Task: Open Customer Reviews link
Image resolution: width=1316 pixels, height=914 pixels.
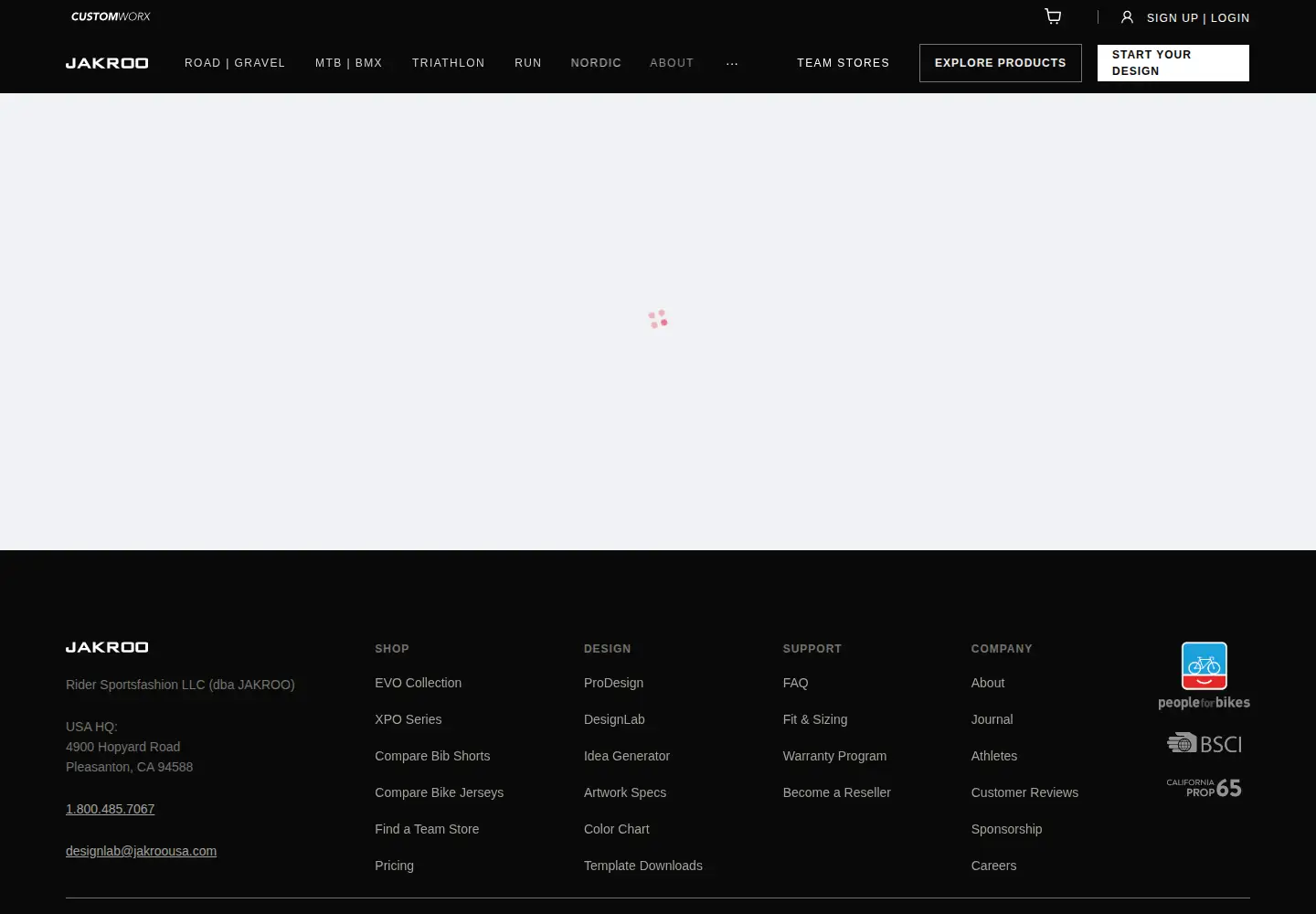Action: pos(1025,792)
